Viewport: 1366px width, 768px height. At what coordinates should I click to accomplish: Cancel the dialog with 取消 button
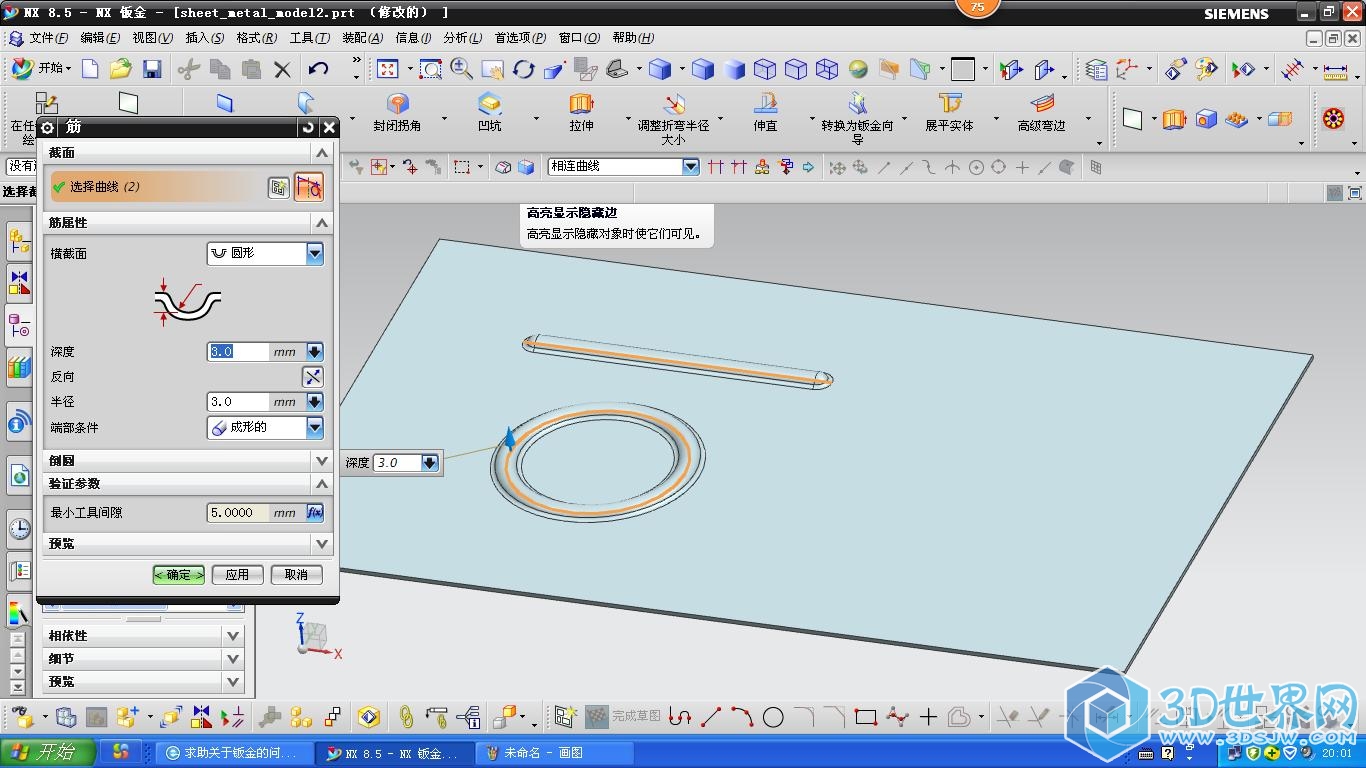(296, 575)
